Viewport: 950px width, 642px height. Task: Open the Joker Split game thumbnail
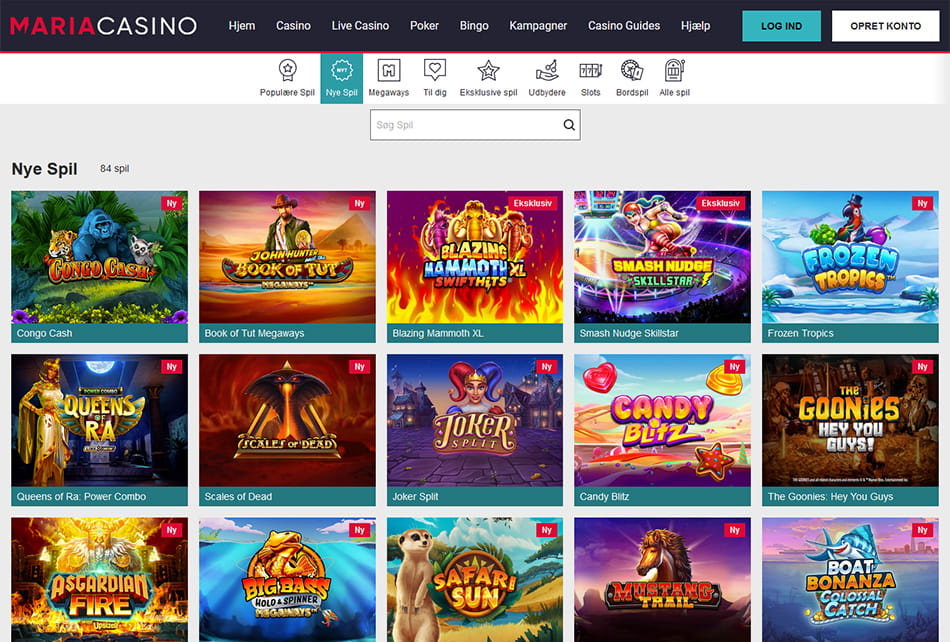coord(475,420)
